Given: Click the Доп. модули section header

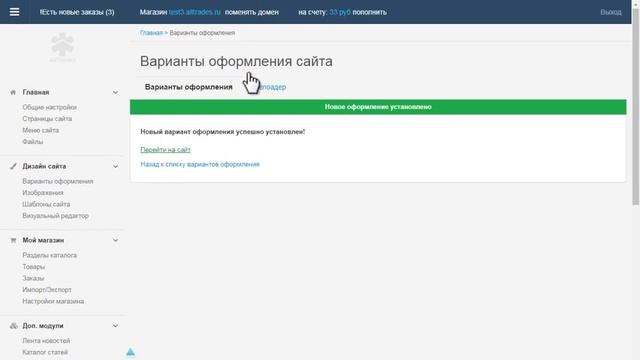Looking at the screenshot, I should (43, 326).
